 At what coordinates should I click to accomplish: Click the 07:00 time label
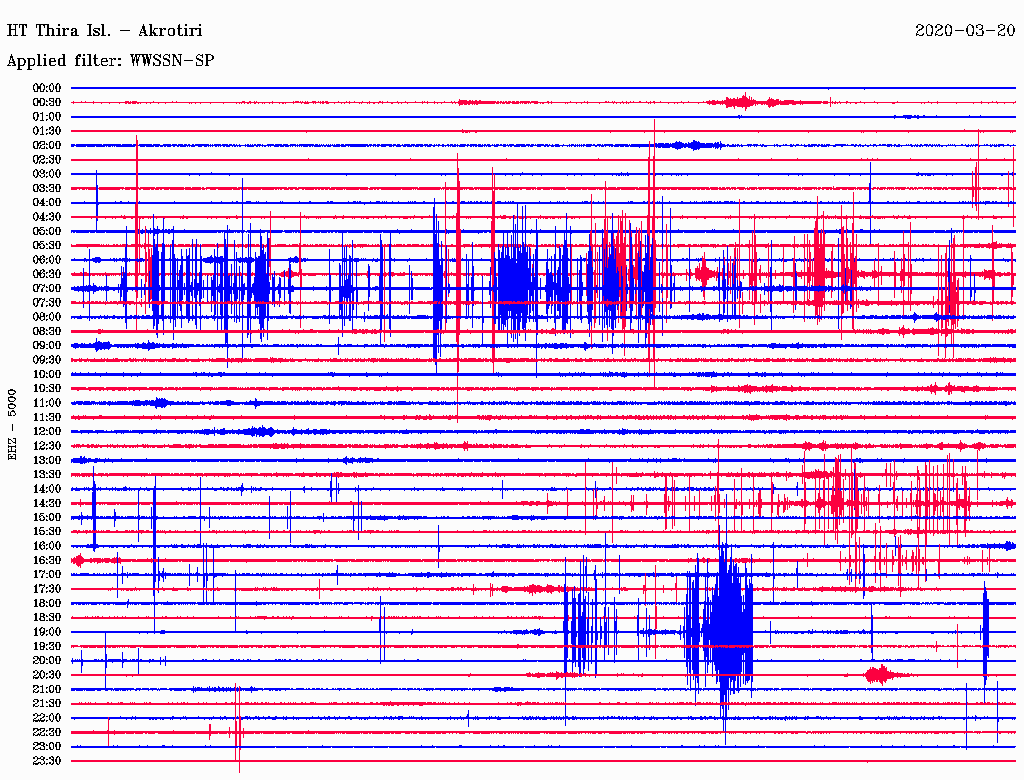[47, 289]
